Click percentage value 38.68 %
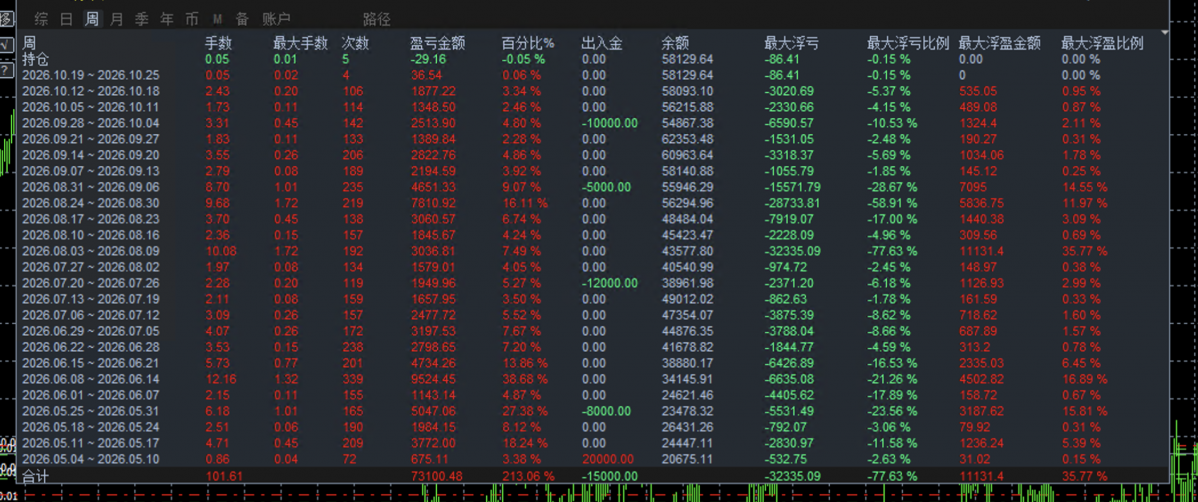Screen dimensions: 1198x502 pos(525,380)
